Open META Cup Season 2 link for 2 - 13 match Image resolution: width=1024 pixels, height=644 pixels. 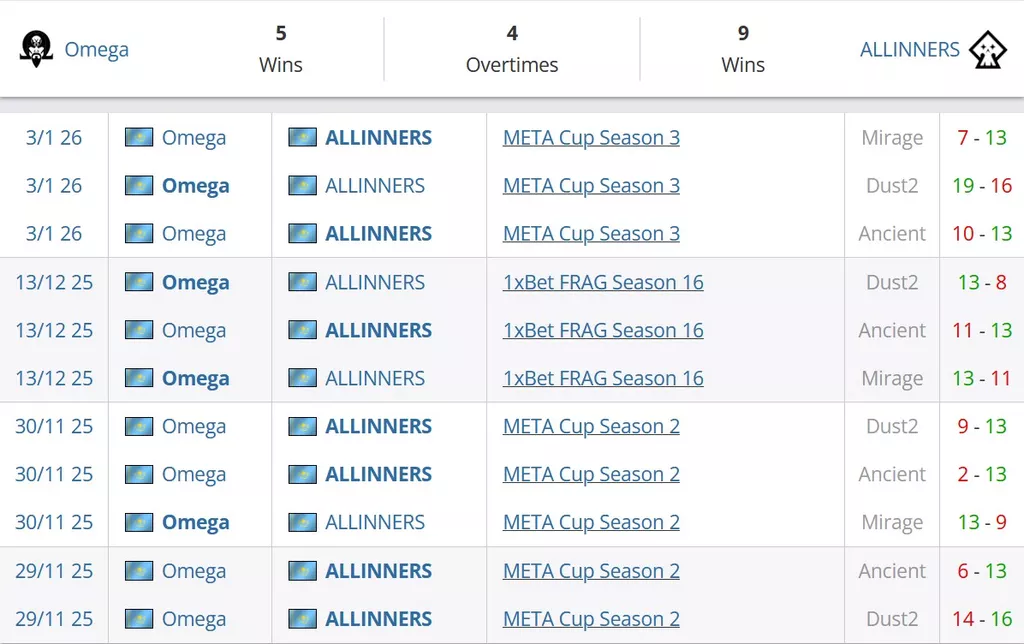point(591,474)
